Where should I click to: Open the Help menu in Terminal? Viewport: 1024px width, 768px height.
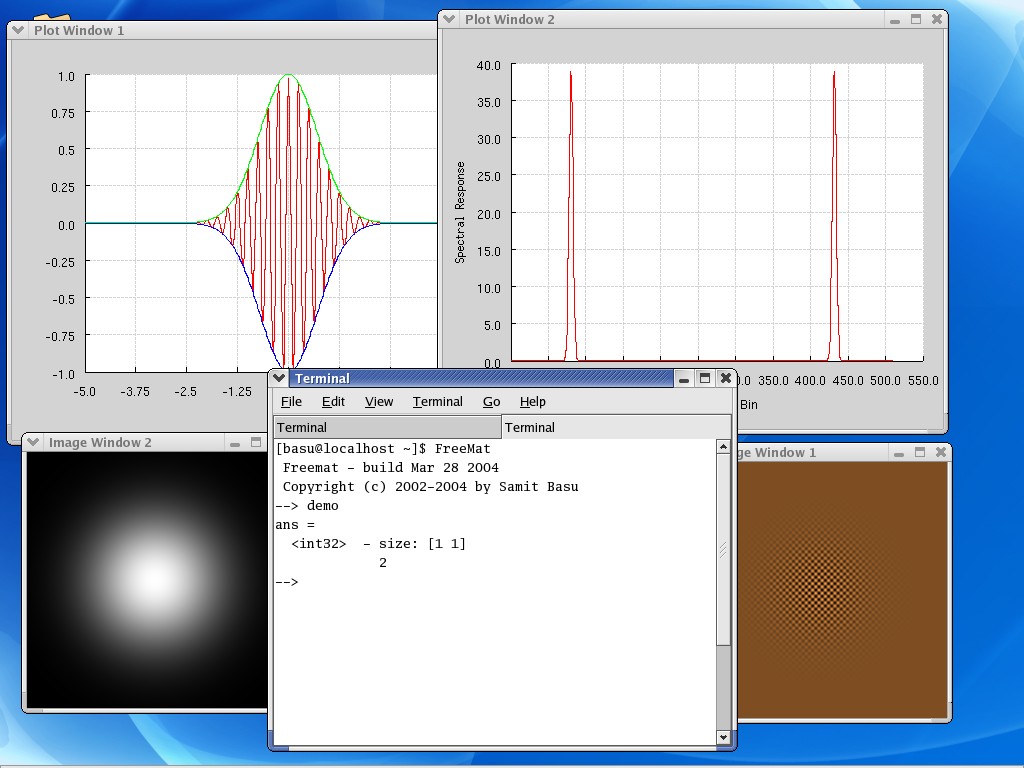(x=533, y=402)
